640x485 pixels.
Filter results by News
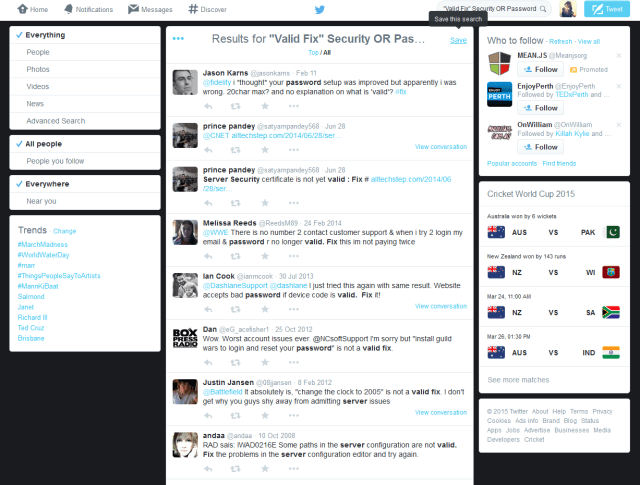85,104
